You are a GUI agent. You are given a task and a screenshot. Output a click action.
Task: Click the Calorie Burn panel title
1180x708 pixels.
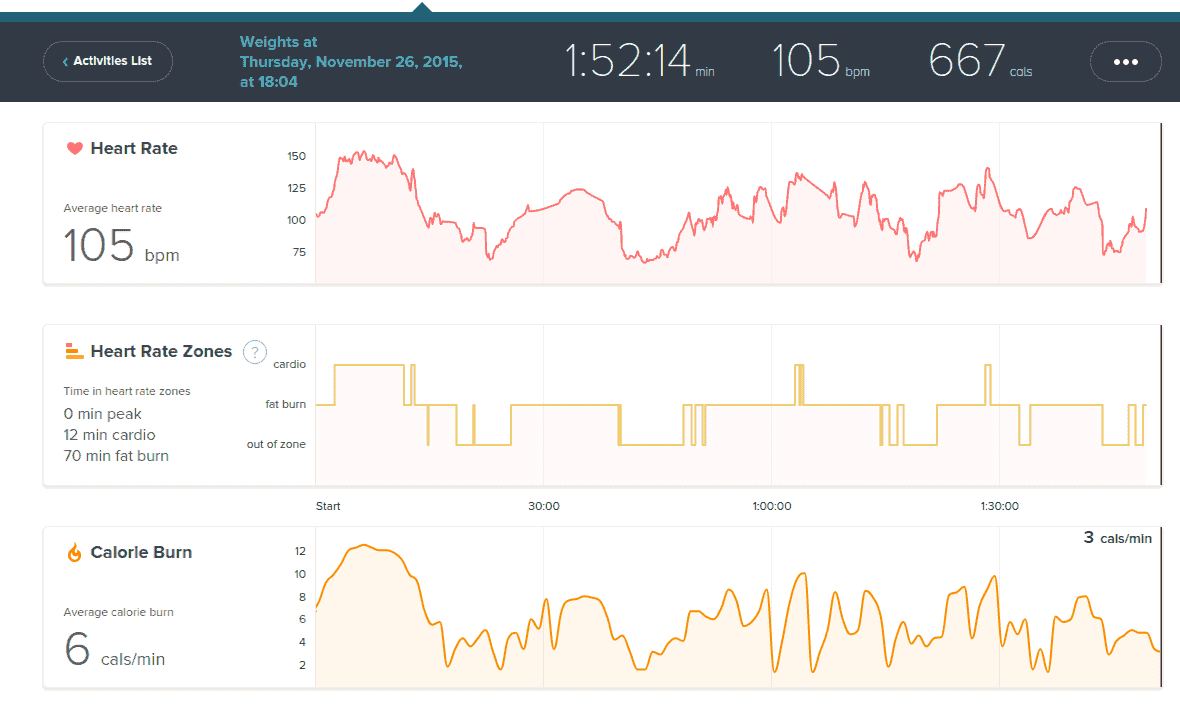coord(141,553)
